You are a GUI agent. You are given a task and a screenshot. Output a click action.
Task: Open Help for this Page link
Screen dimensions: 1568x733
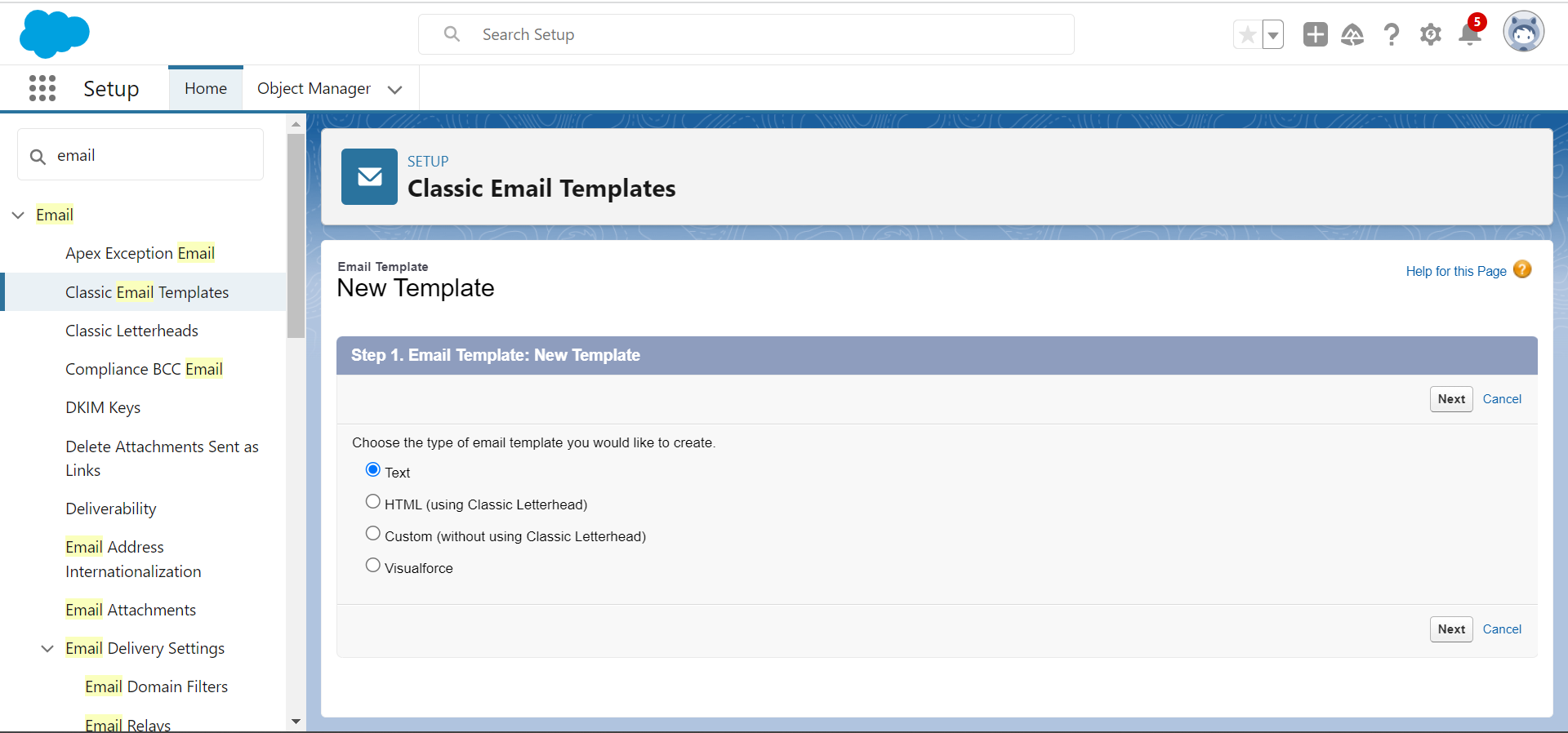(x=1456, y=271)
